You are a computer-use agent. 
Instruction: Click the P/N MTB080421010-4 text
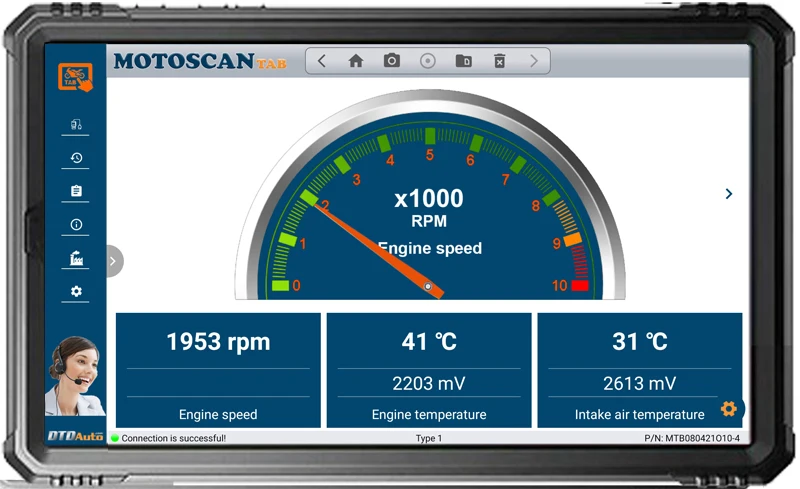pyautogui.click(x=692, y=438)
